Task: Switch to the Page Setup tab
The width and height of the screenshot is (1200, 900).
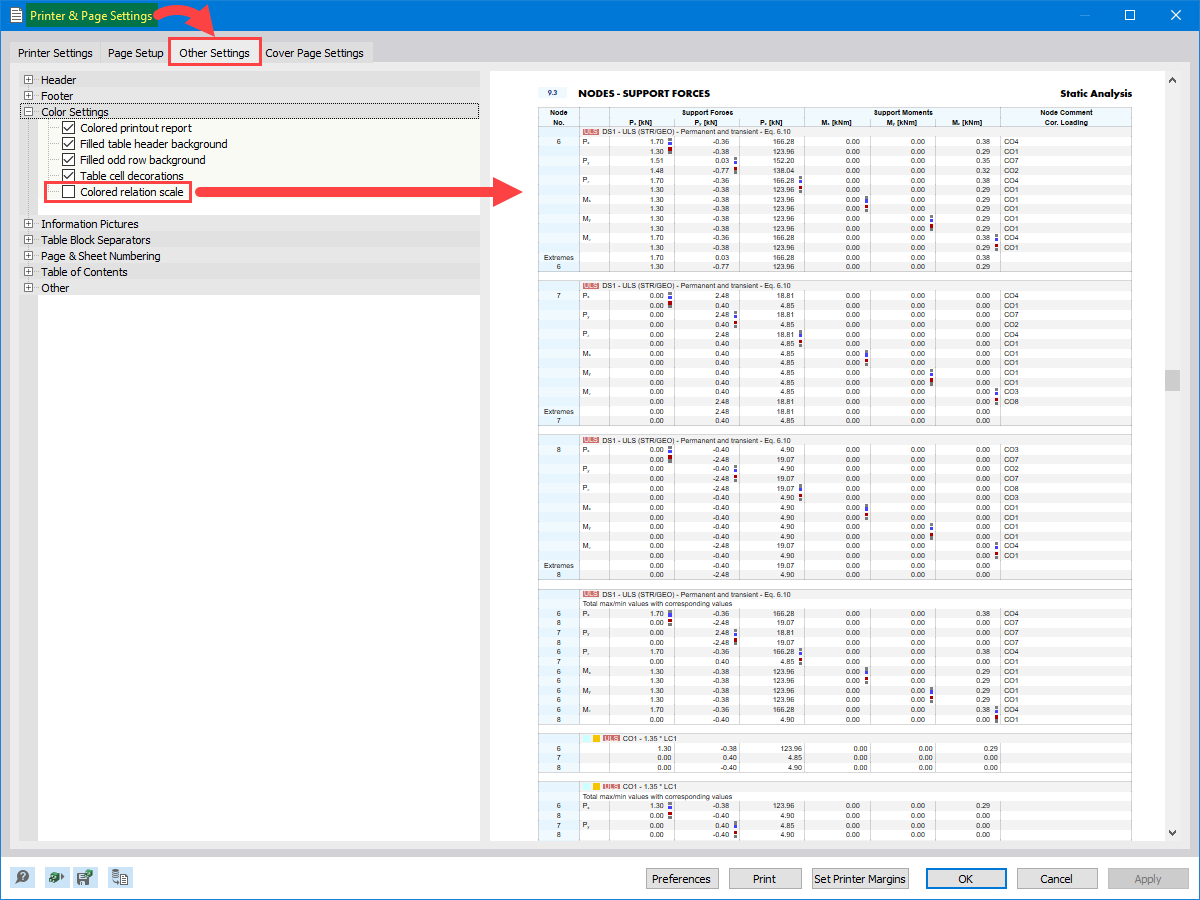Action: coord(135,52)
